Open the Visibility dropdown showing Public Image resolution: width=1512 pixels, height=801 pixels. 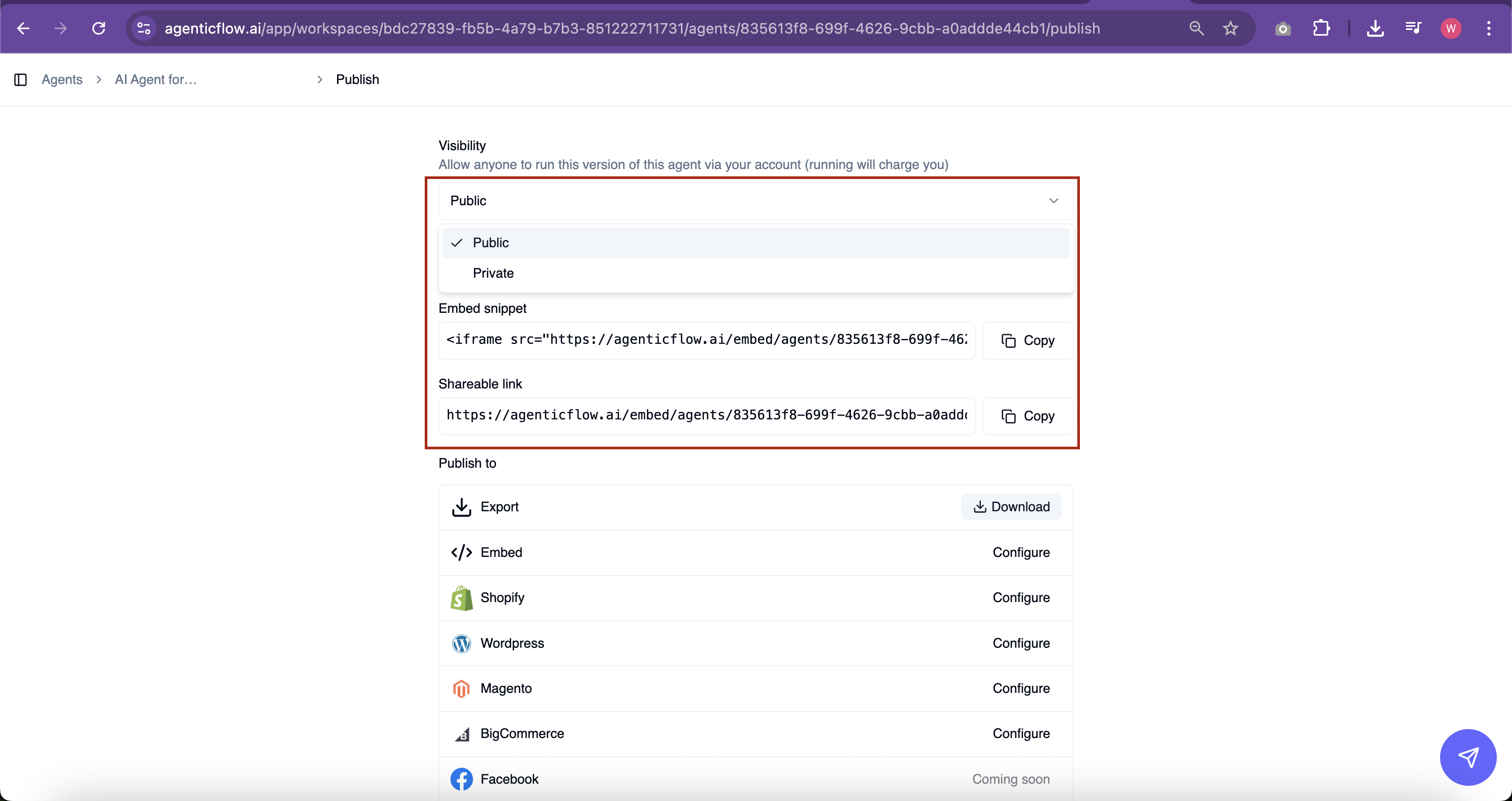[755, 201]
